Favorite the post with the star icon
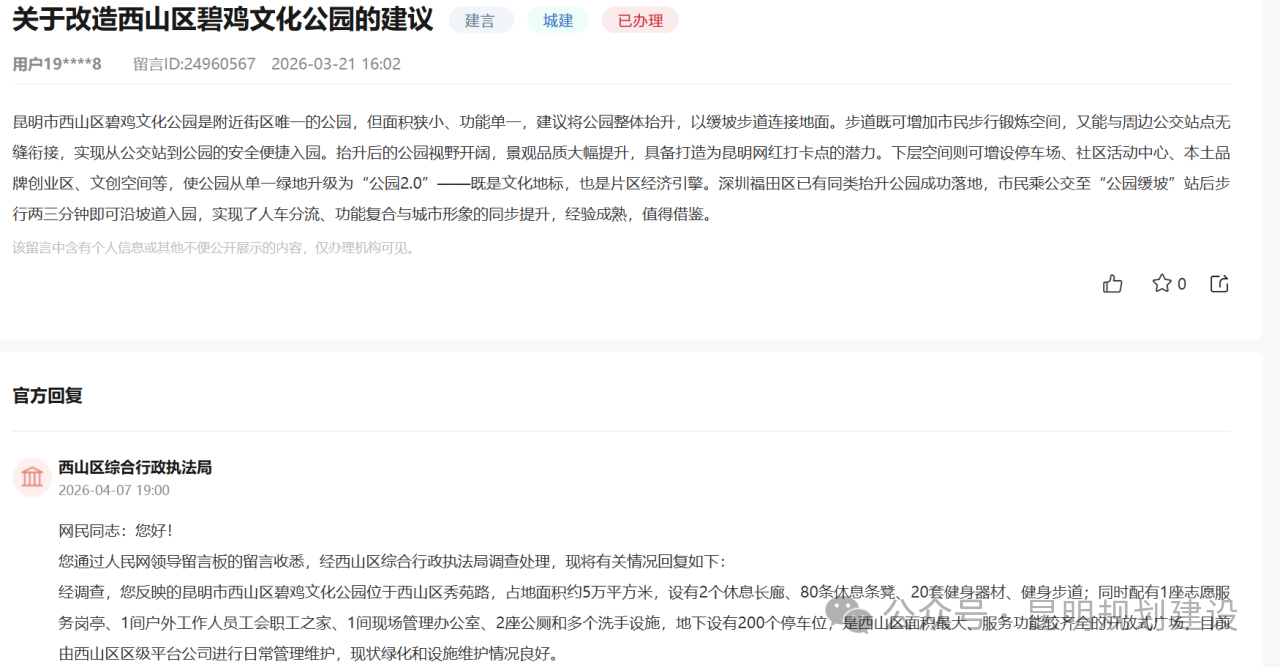The image size is (1280, 667). tap(1161, 284)
